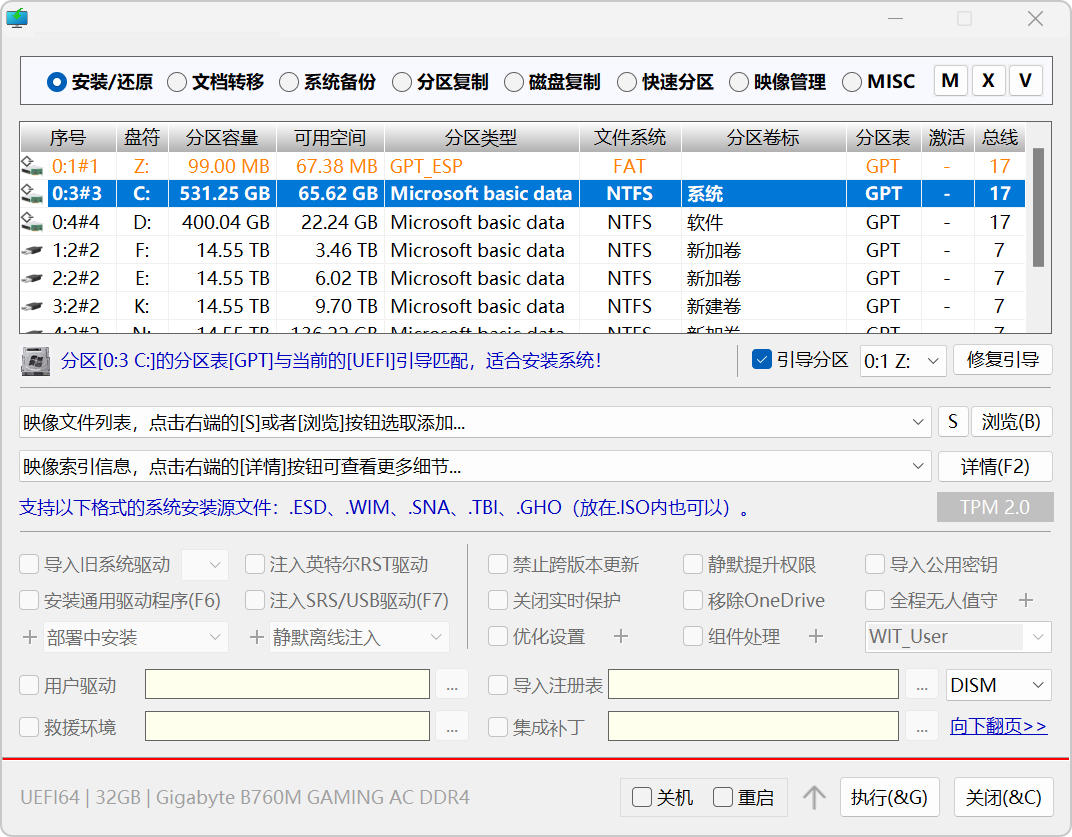Click the app icon in title bar
The width and height of the screenshot is (1072, 837).
[x=17, y=18]
